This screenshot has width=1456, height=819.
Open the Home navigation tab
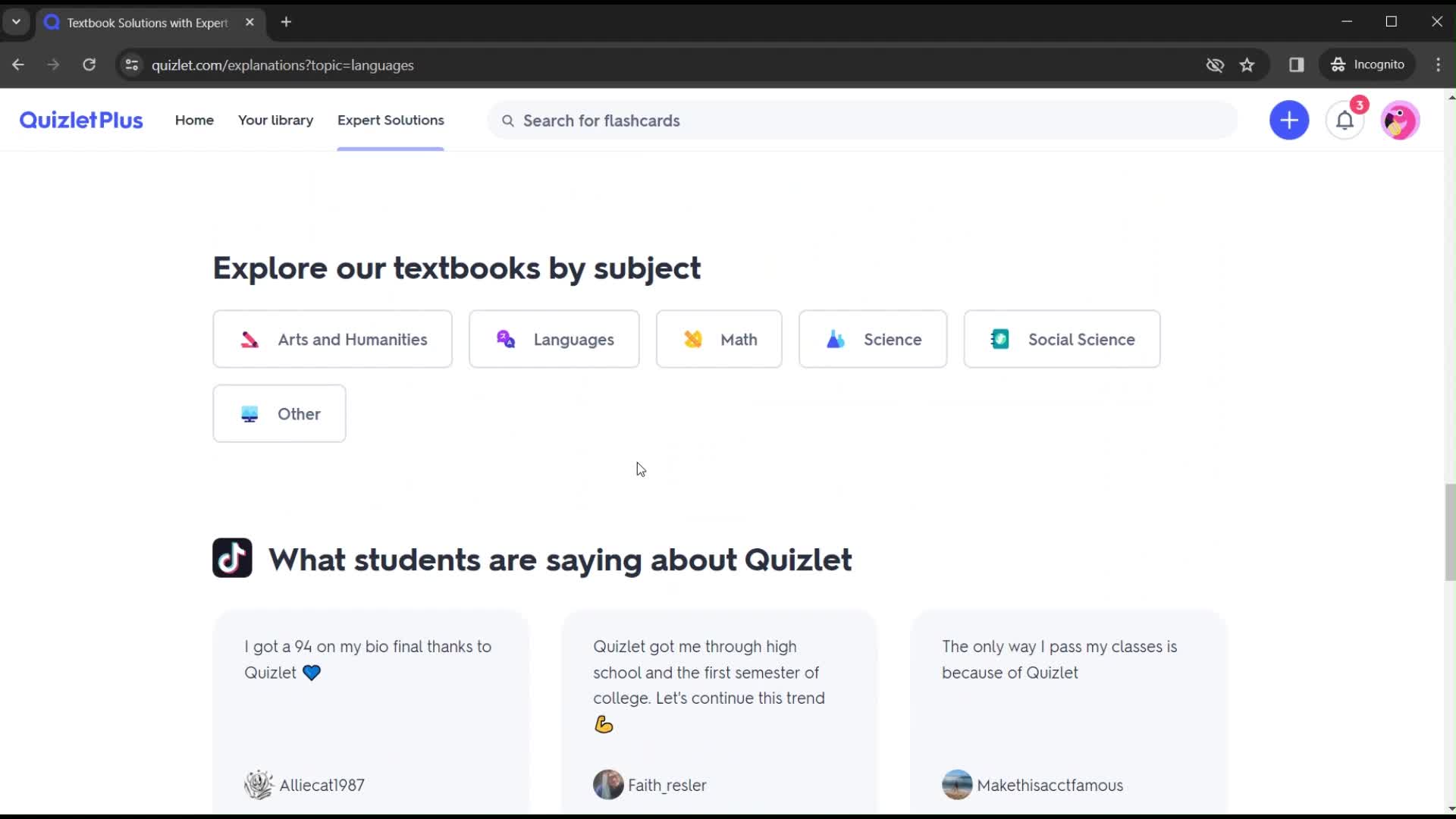point(194,120)
